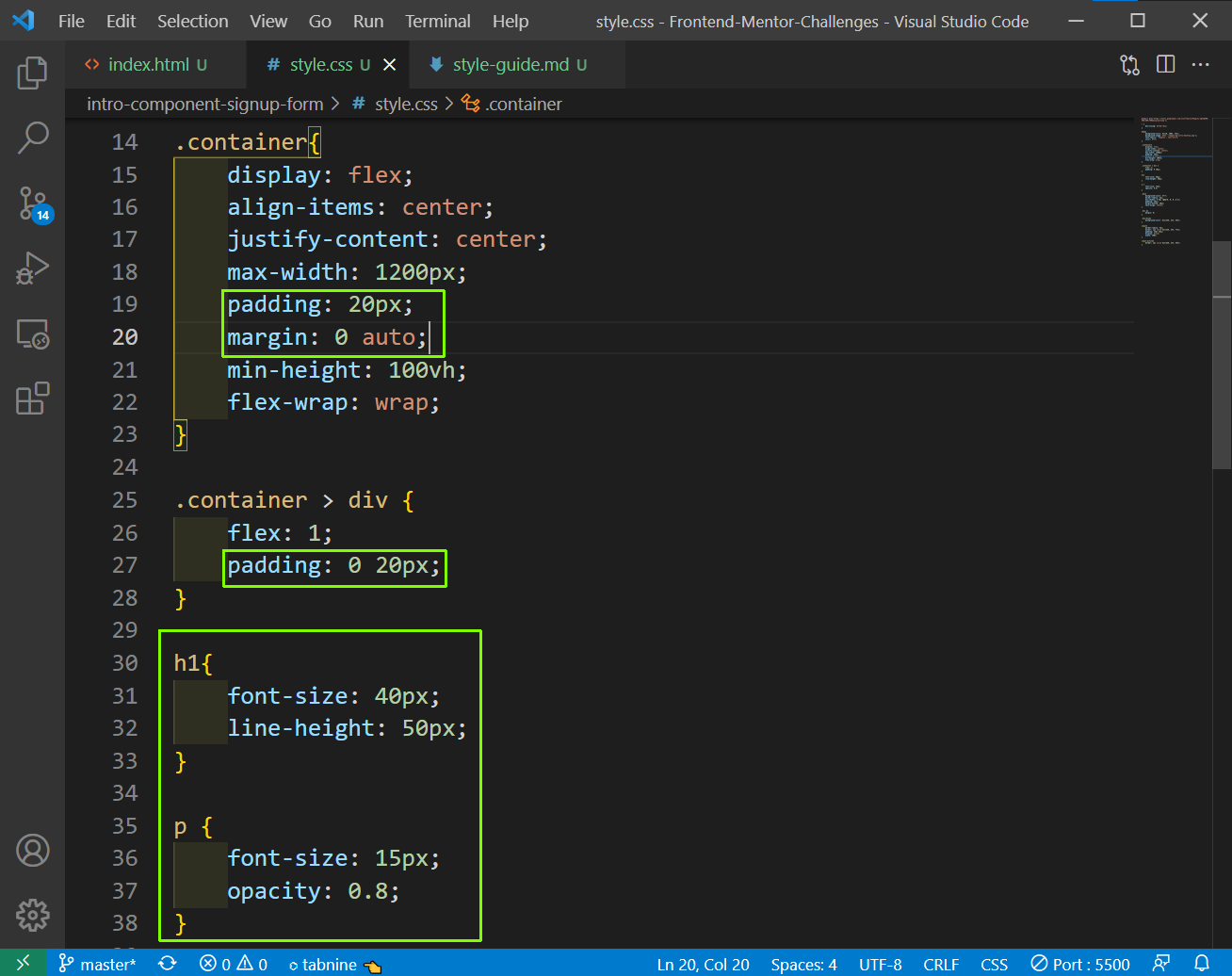1232x976 pixels.
Task: Change encoding via UTF-8 indicator
Action: click(880, 964)
